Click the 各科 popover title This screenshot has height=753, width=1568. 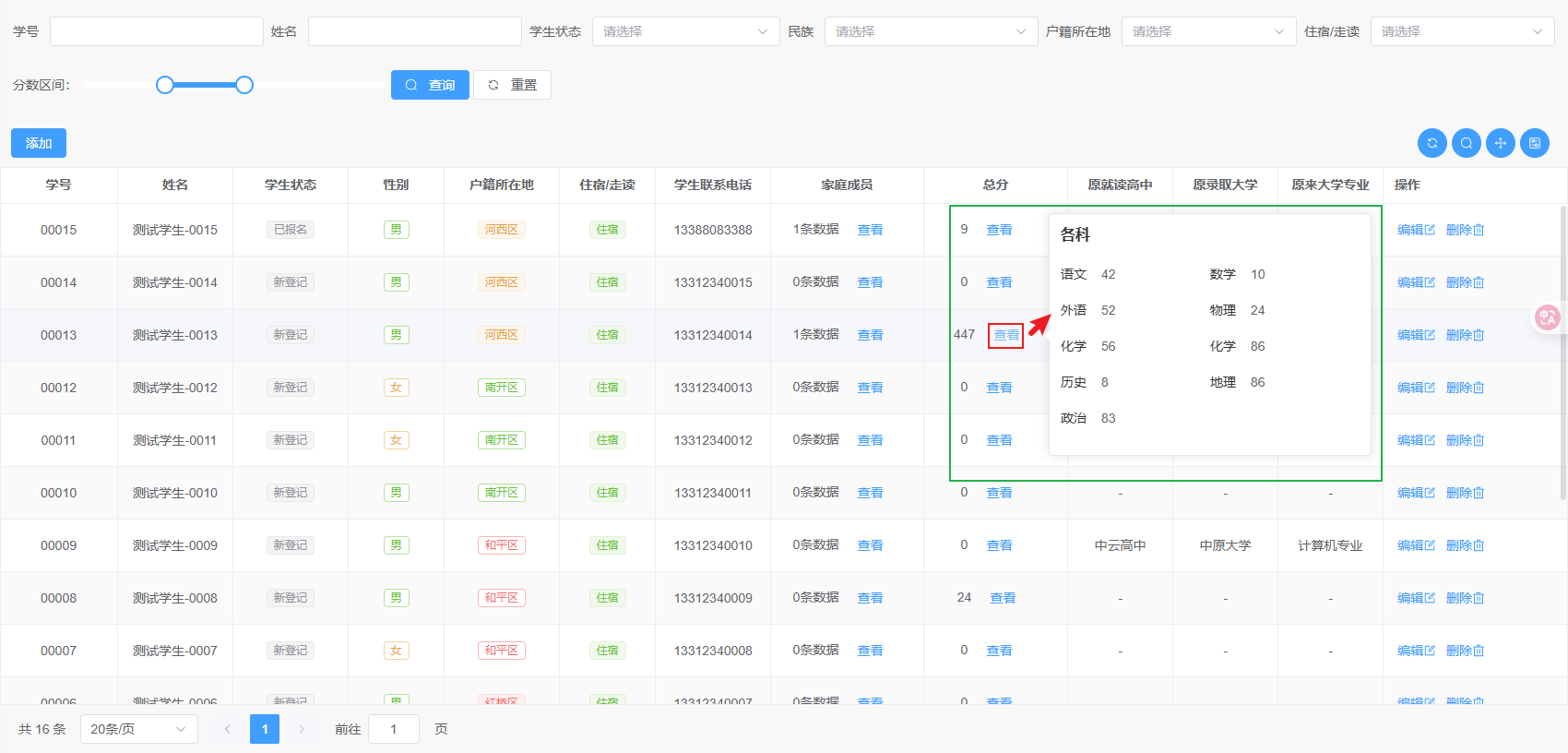click(1075, 234)
